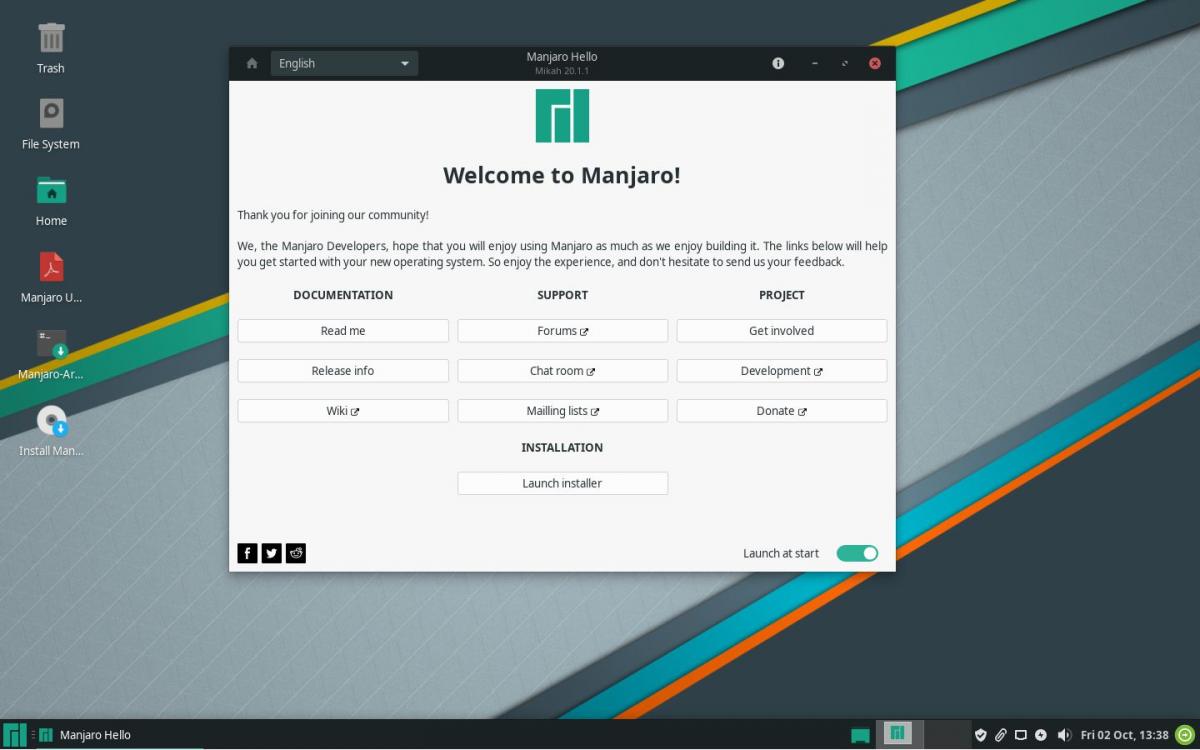Viewport: 1200px width, 750px height.
Task: Click the Donate link button
Action: [781, 411]
